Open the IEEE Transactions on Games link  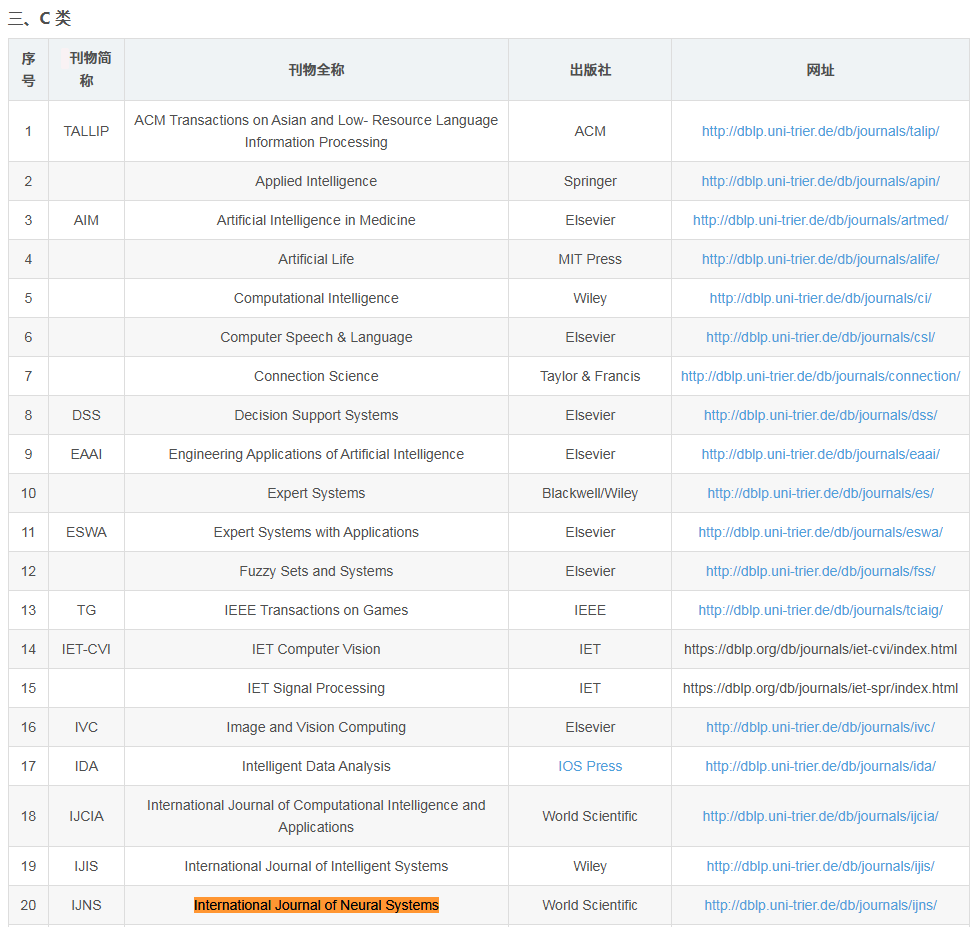820,610
